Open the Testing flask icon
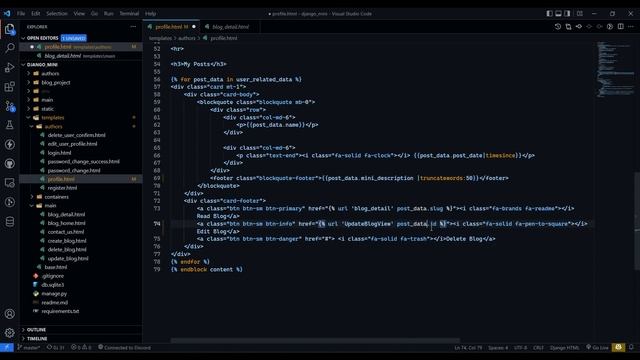The width and height of the screenshot is (640, 360). click(9, 125)
